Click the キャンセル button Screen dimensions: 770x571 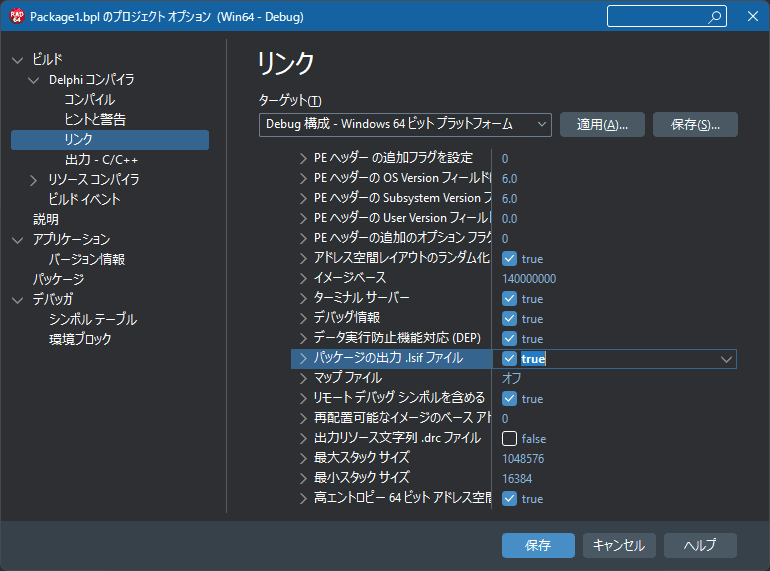[619, 545]
